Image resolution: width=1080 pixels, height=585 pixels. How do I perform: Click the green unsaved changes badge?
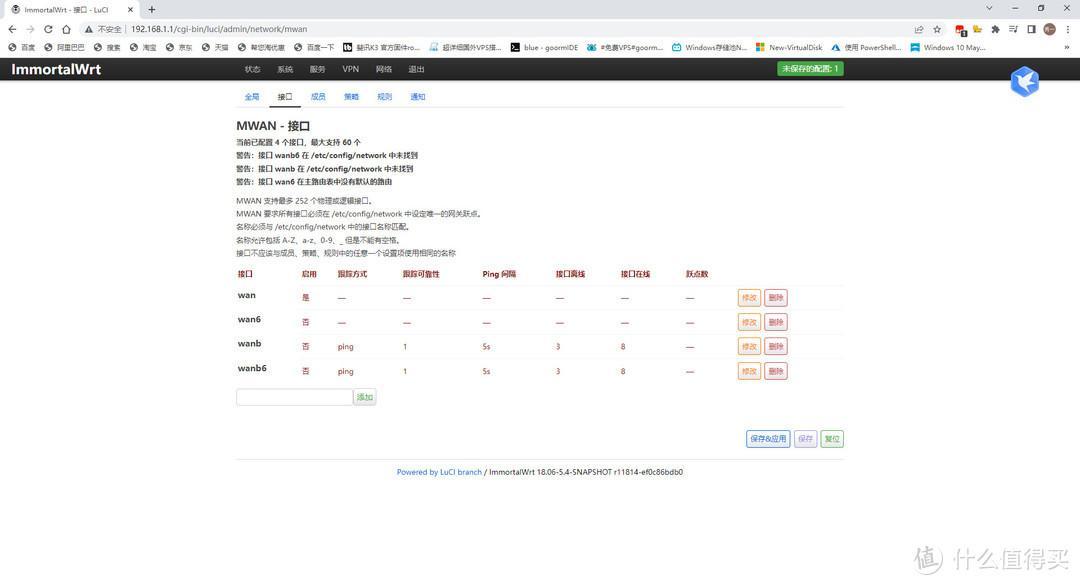810,69
